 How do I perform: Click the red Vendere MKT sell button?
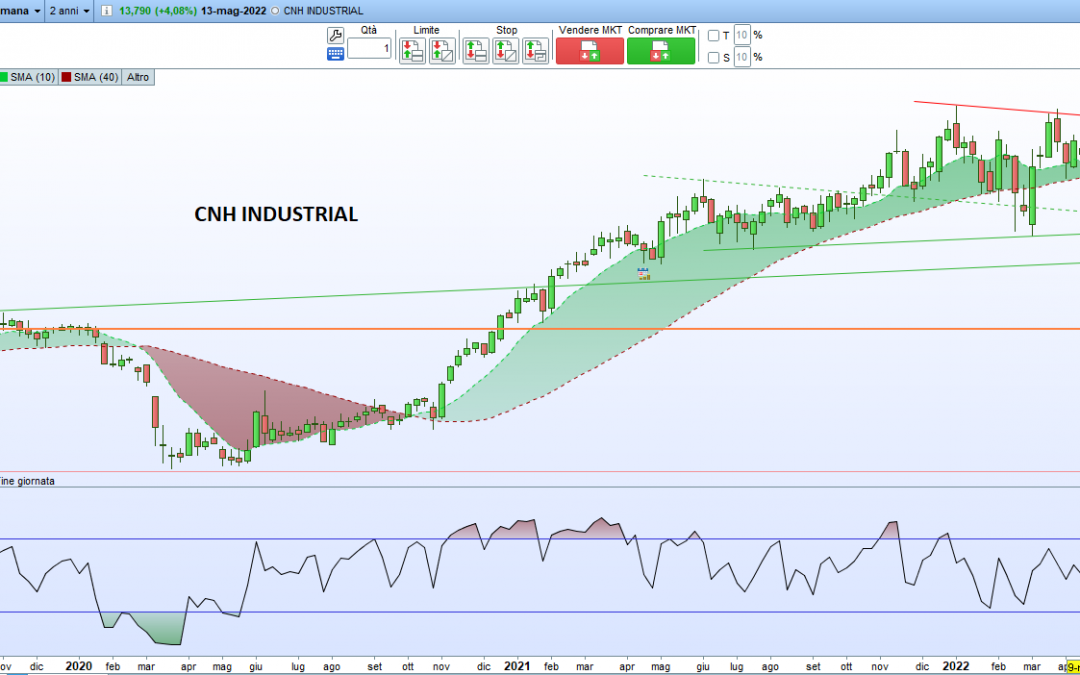[x=590, y=51]
